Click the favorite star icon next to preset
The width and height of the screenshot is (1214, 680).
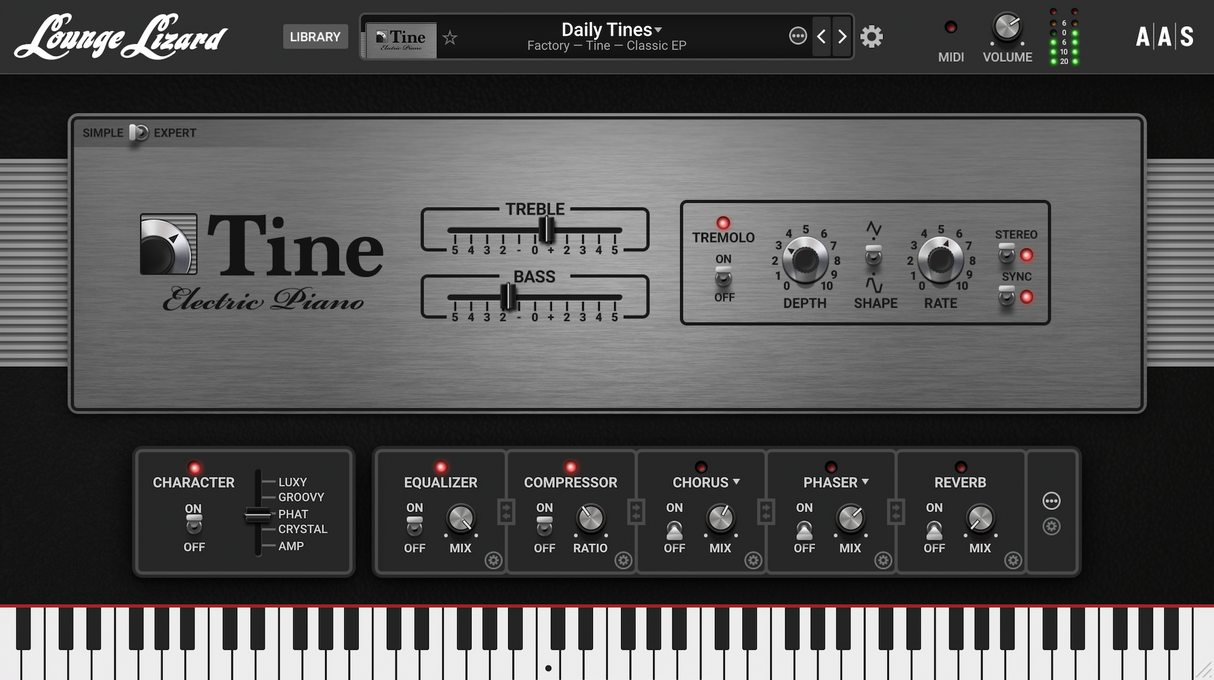[450, 38]
